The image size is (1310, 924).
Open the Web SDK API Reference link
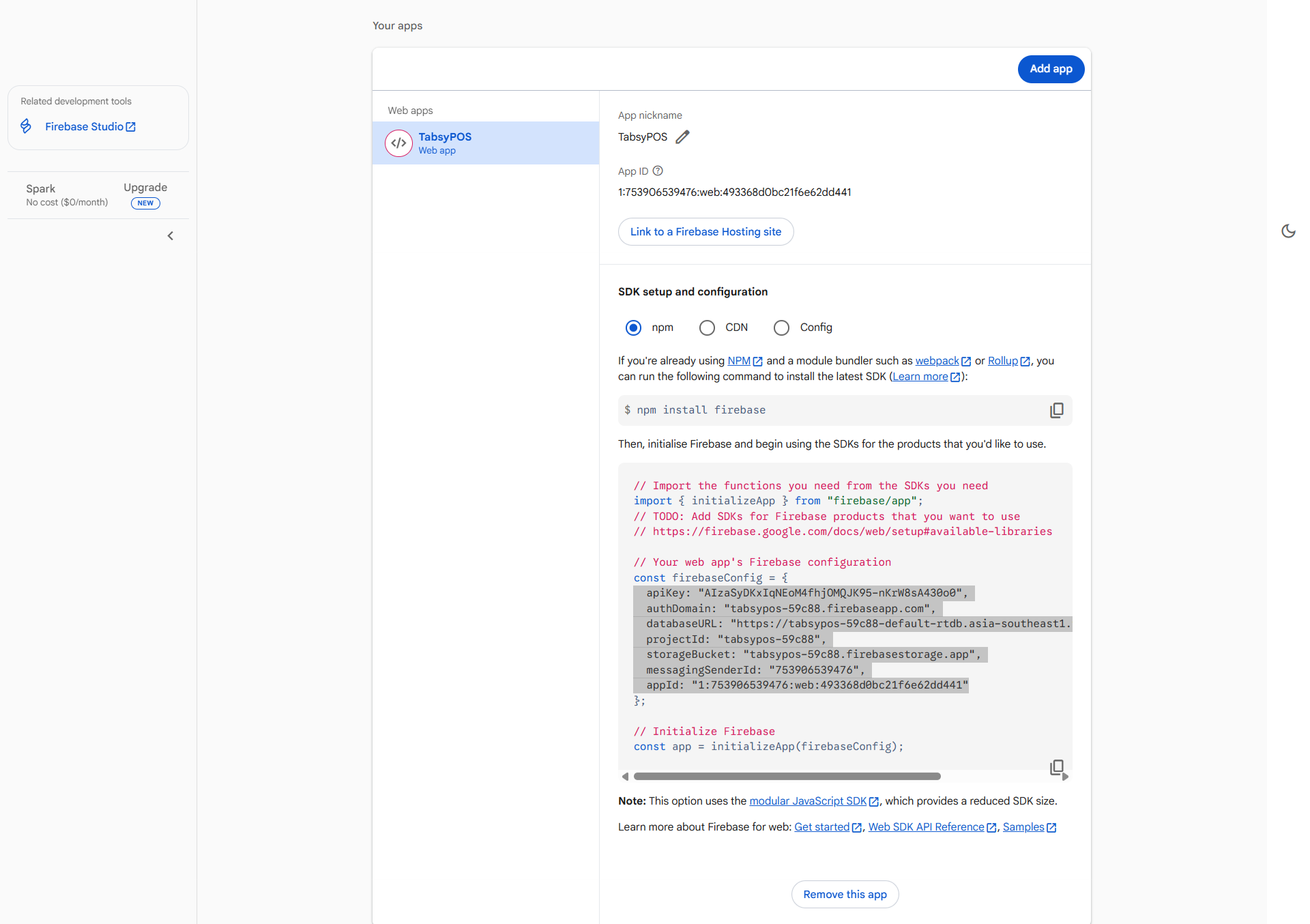coord(932,827)
